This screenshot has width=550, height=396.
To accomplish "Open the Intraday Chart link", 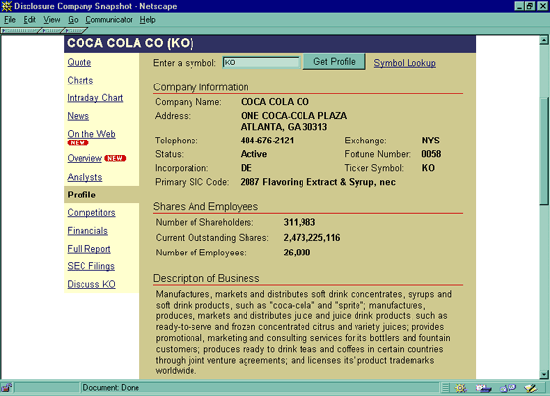I will tap(95, 98).
